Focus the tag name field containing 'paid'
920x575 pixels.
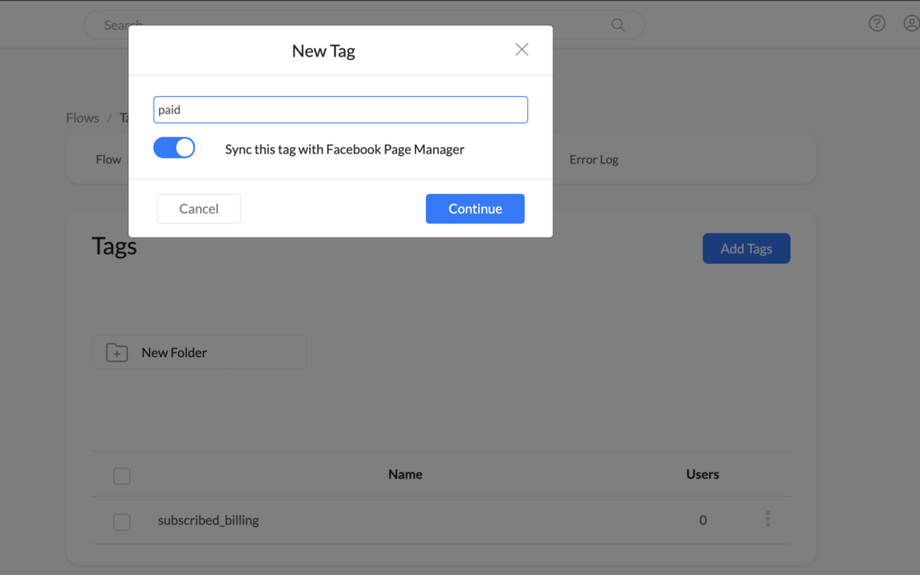point(340,110)
